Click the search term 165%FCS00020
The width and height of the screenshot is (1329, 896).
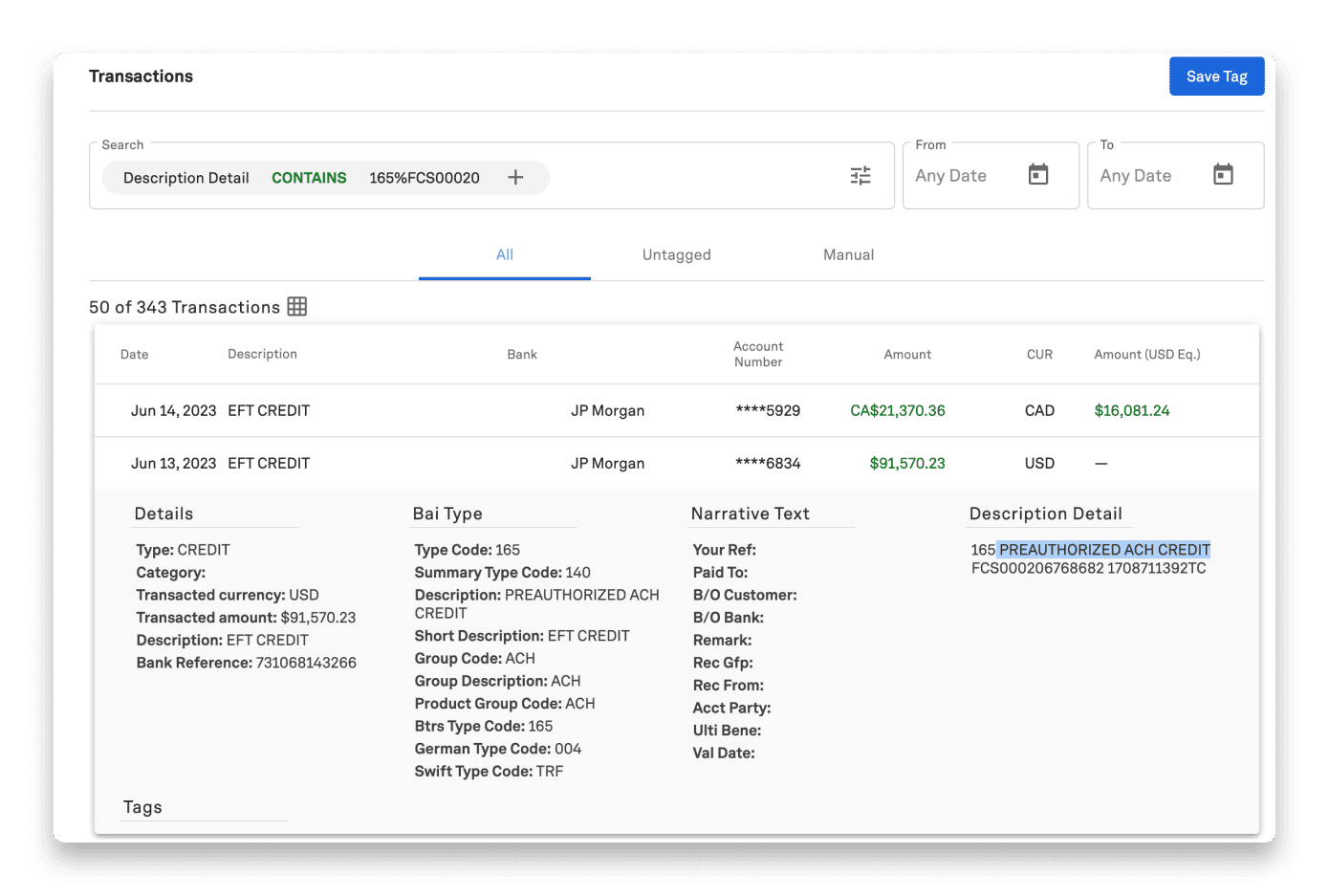click(425, 177)
